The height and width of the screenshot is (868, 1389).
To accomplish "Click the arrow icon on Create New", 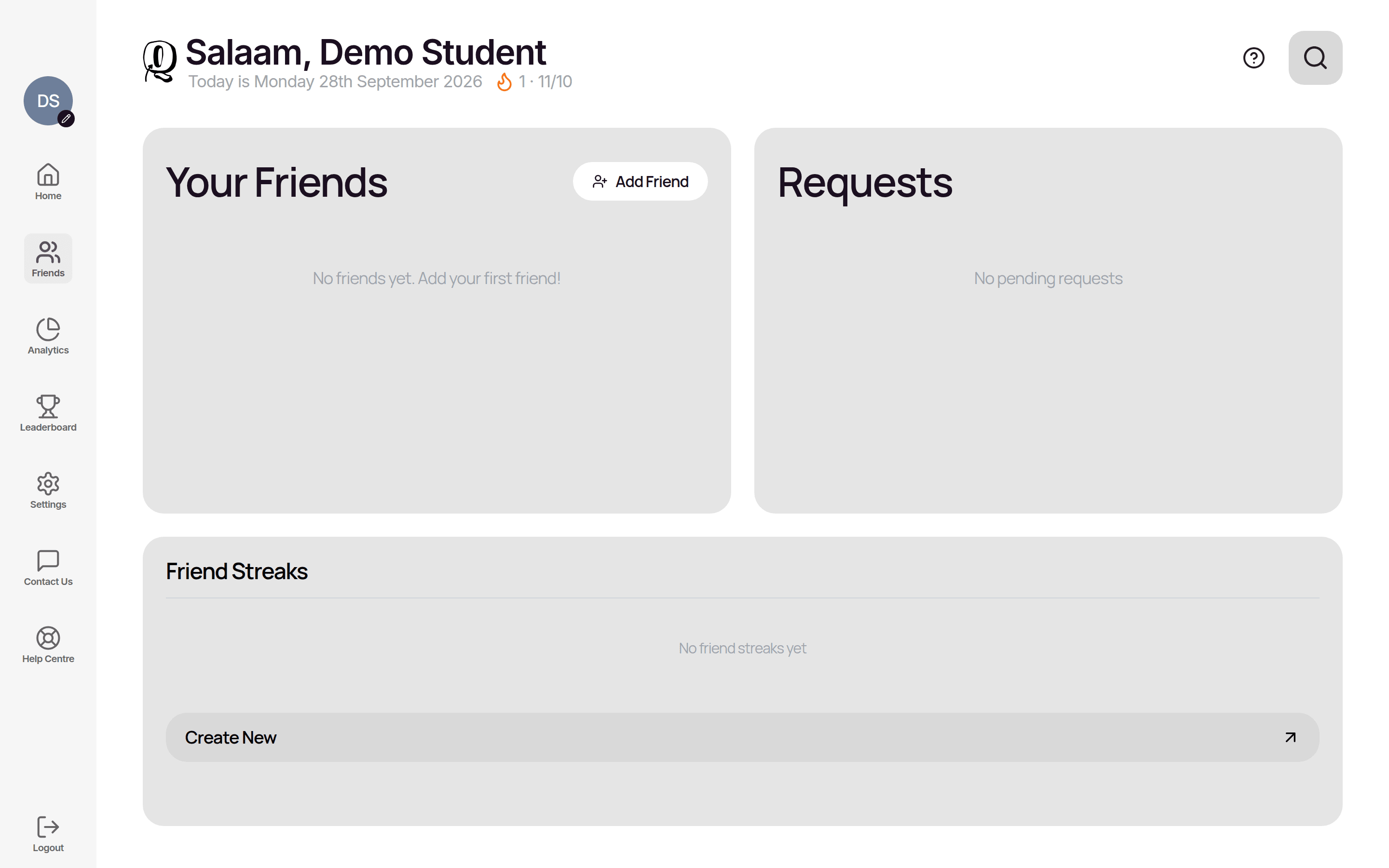I will click(x=1290, y=737).
